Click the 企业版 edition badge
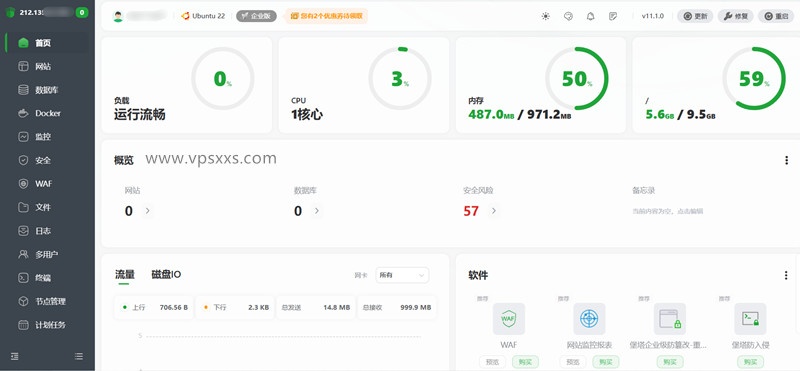This screenshot has height=371, width=800. 256,16
